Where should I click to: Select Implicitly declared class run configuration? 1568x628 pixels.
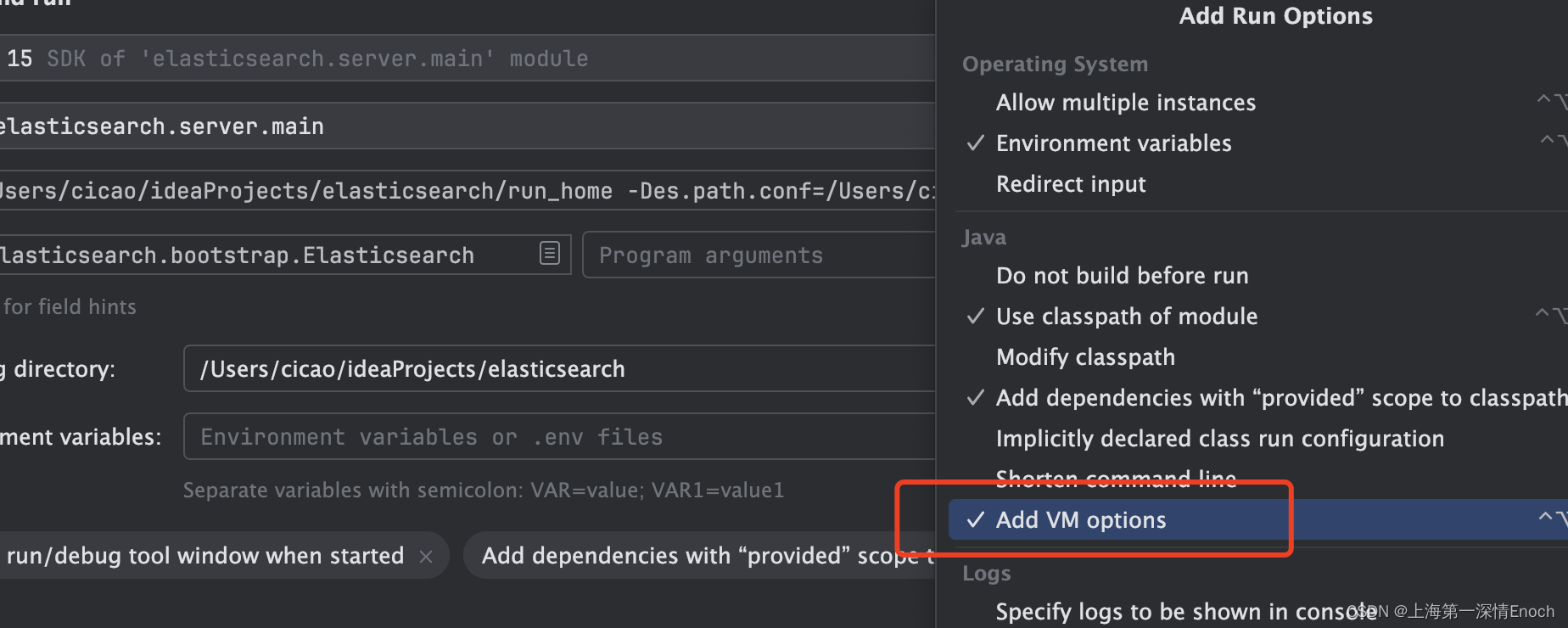click(x=1219, y=439)
